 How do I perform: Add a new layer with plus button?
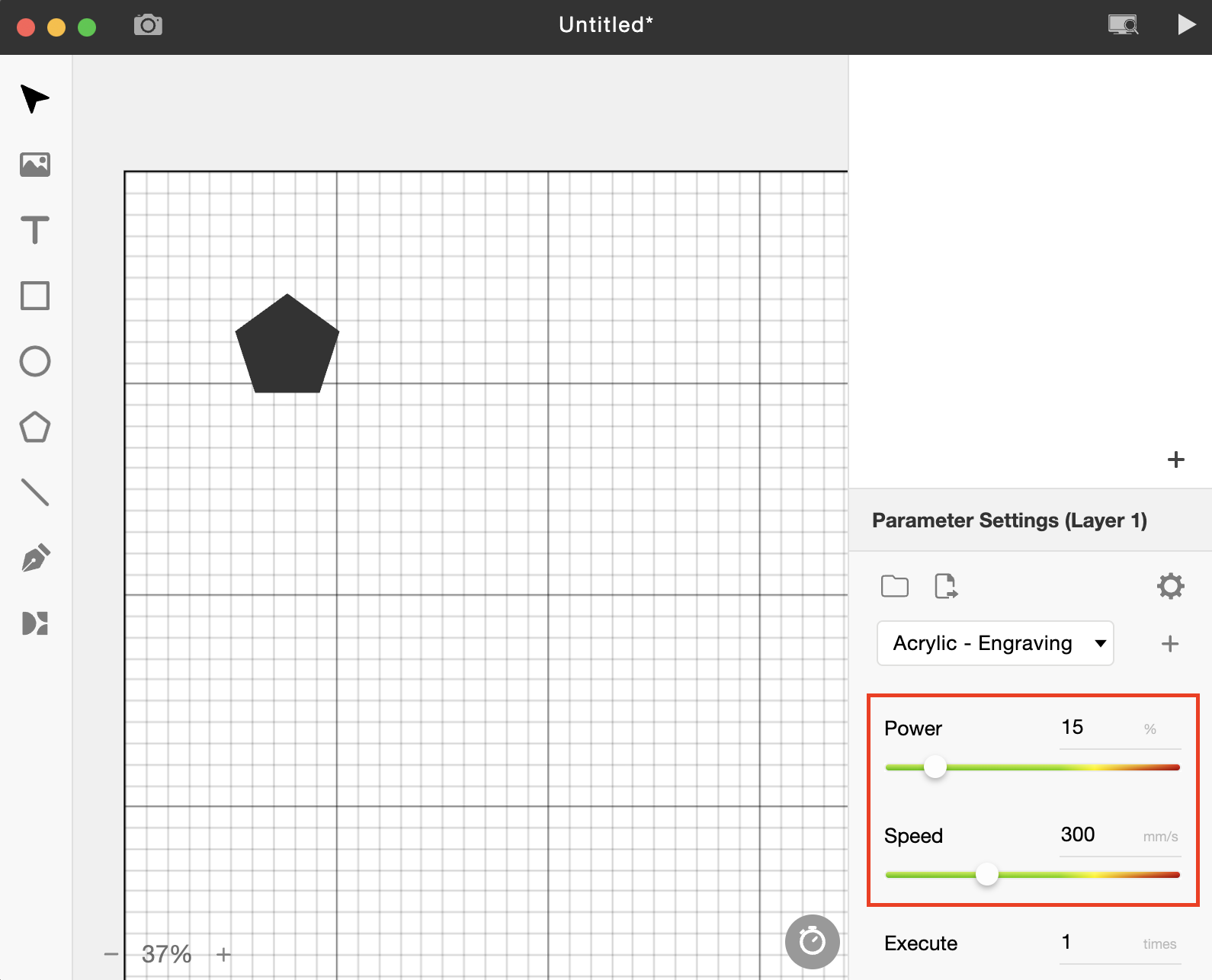tap(1175, 460)
